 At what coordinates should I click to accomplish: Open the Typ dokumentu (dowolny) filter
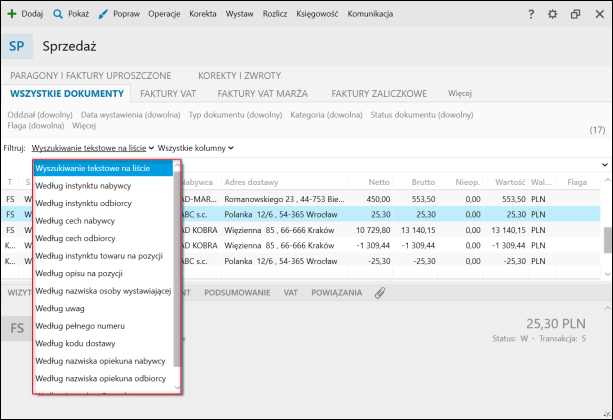click(235, 115)
